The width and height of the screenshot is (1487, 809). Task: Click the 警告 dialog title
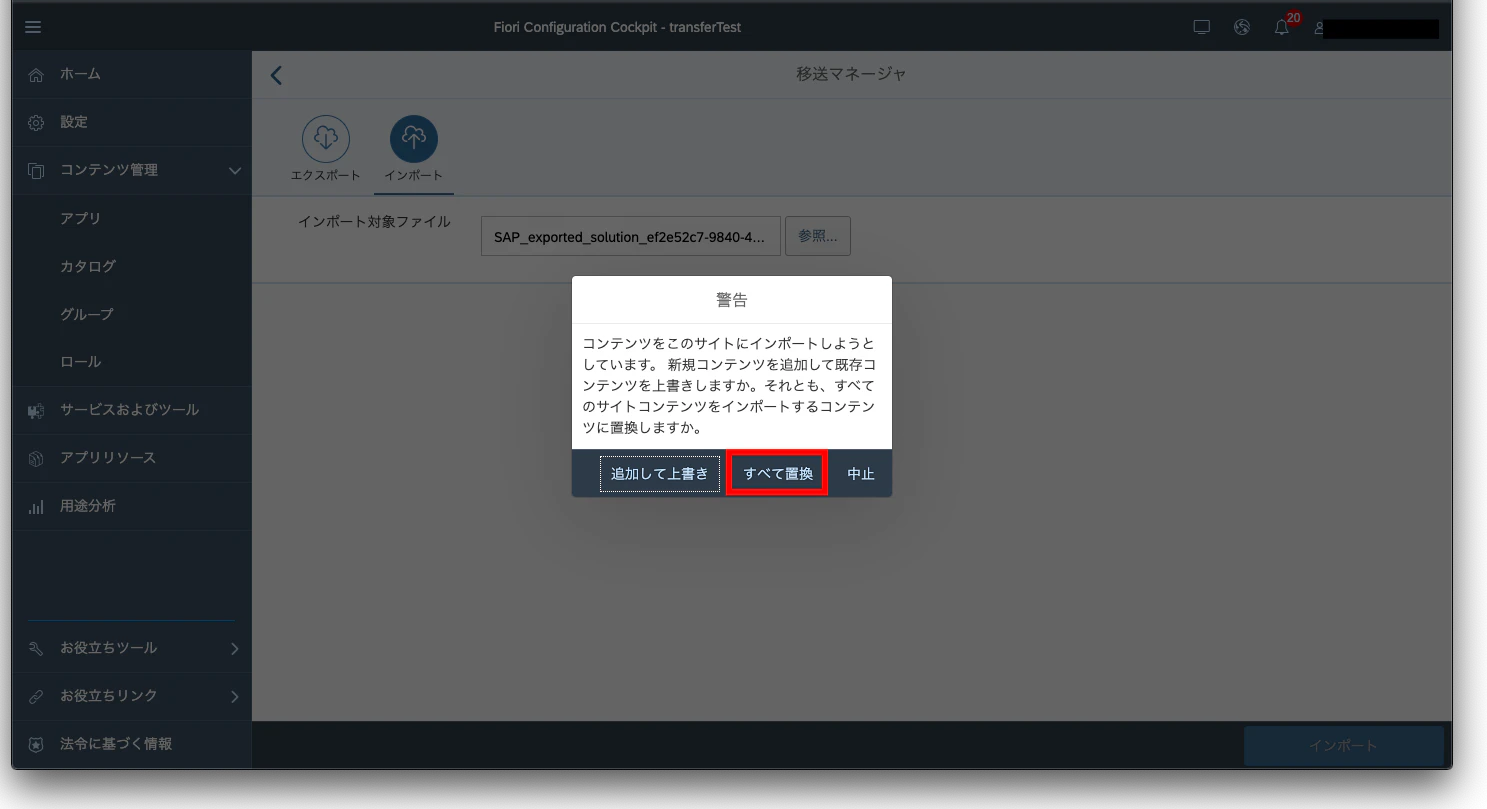pos(732,300)
